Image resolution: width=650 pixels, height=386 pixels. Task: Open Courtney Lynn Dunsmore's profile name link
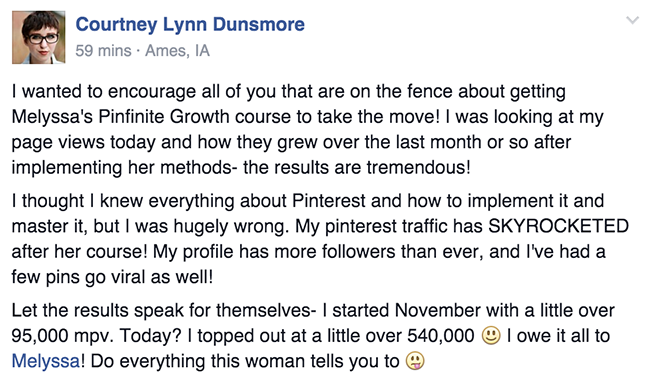190,24
